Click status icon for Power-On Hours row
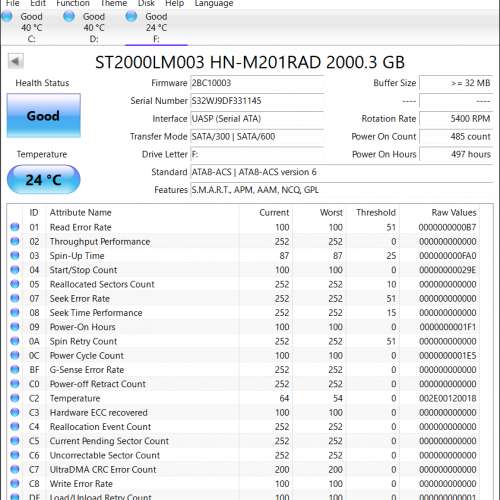This screenshot has height=500, width=500. point(15,327)
